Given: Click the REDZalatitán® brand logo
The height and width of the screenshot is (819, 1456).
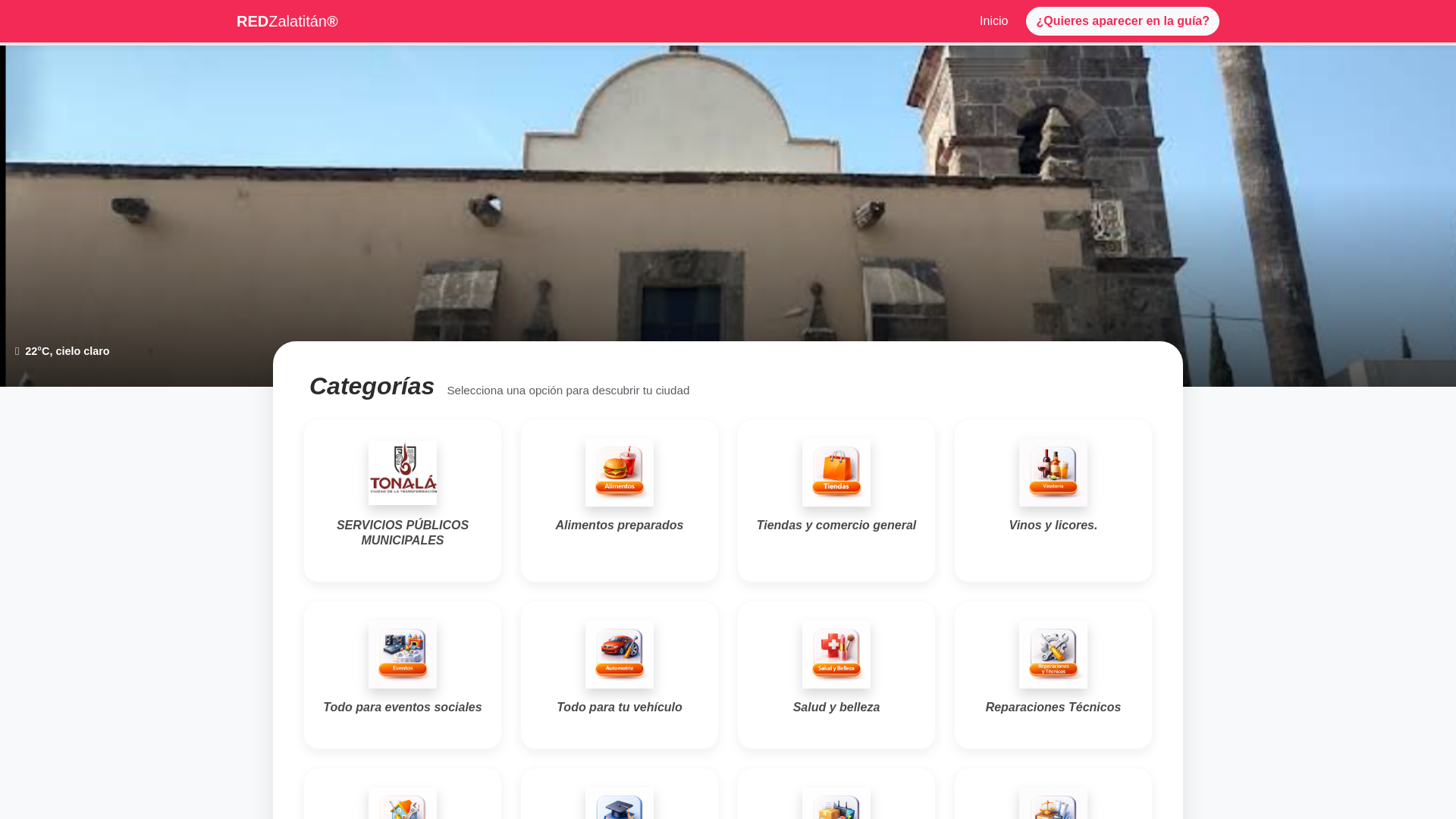Looking at the screenshot, I should click(287, 21).
